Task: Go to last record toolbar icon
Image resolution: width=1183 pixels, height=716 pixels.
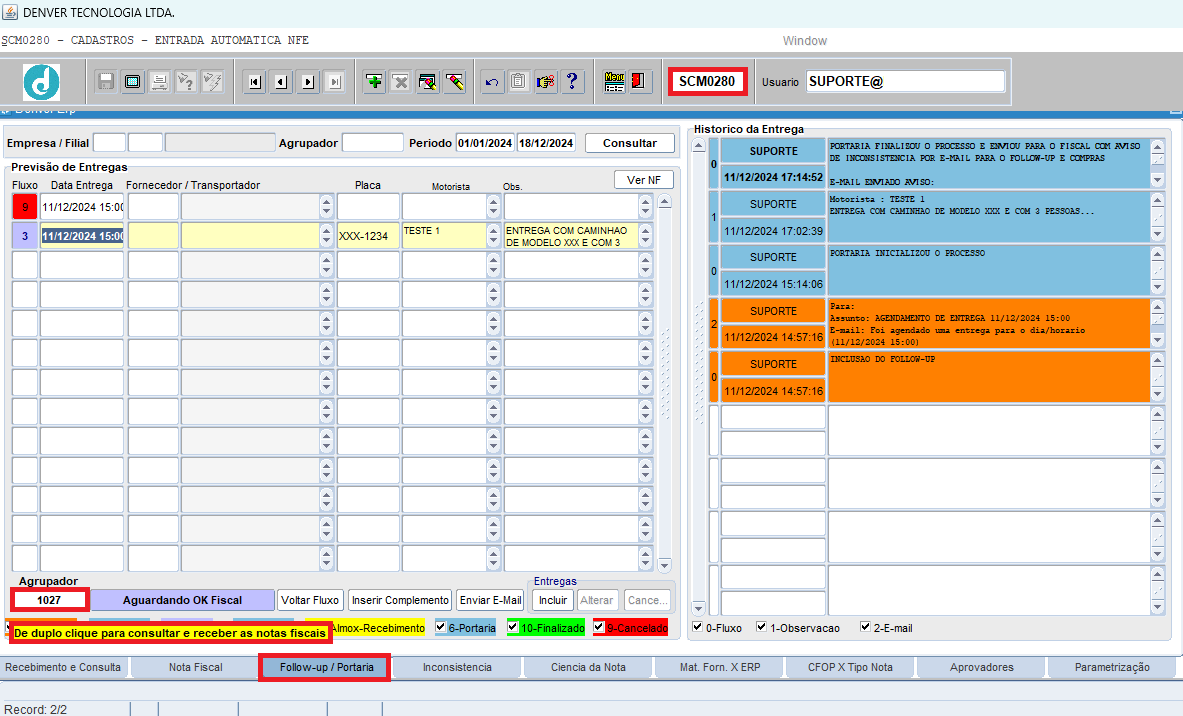Action: click(335, 81)
